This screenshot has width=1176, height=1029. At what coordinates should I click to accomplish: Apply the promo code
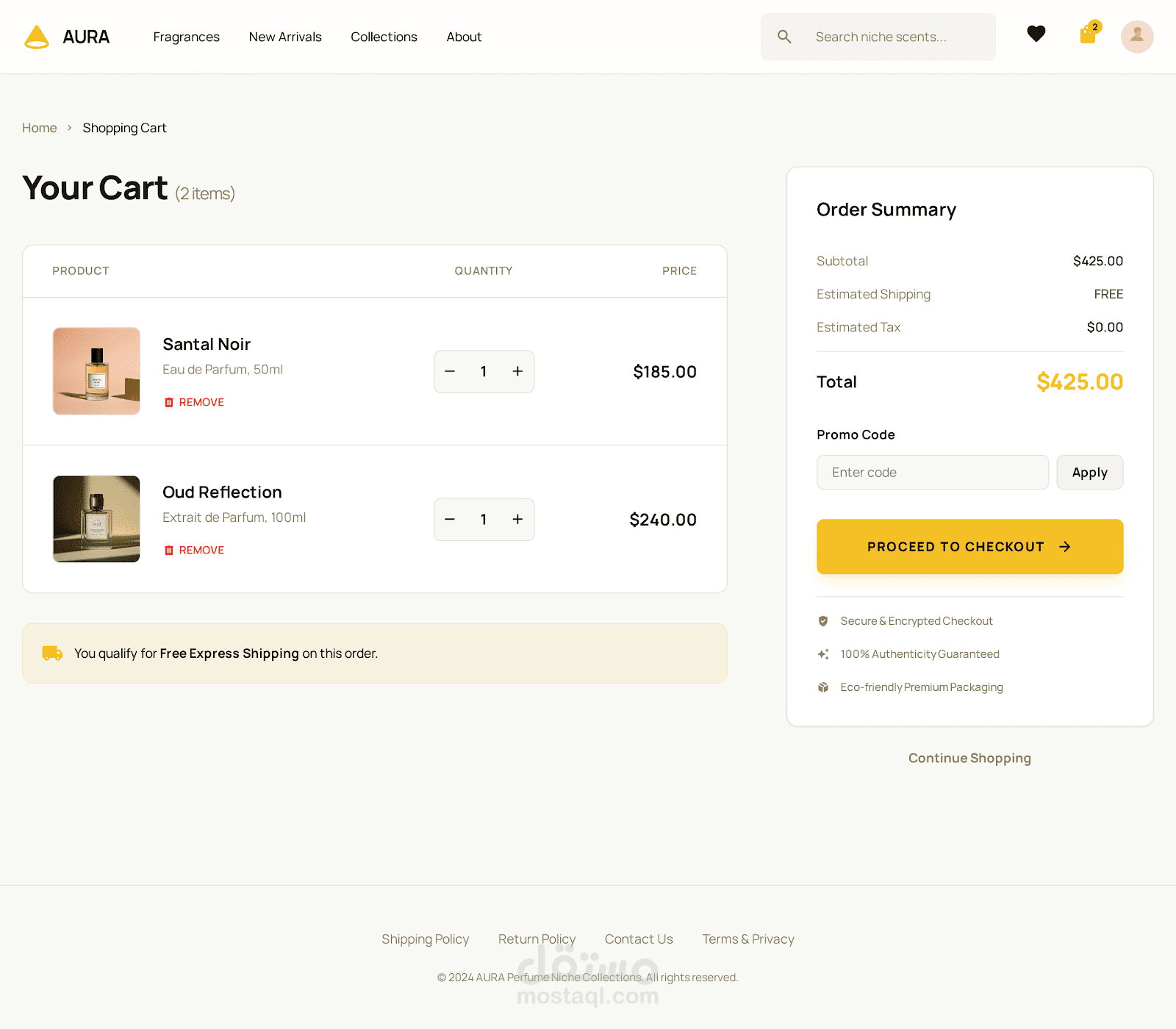[x=1089, y=473]
